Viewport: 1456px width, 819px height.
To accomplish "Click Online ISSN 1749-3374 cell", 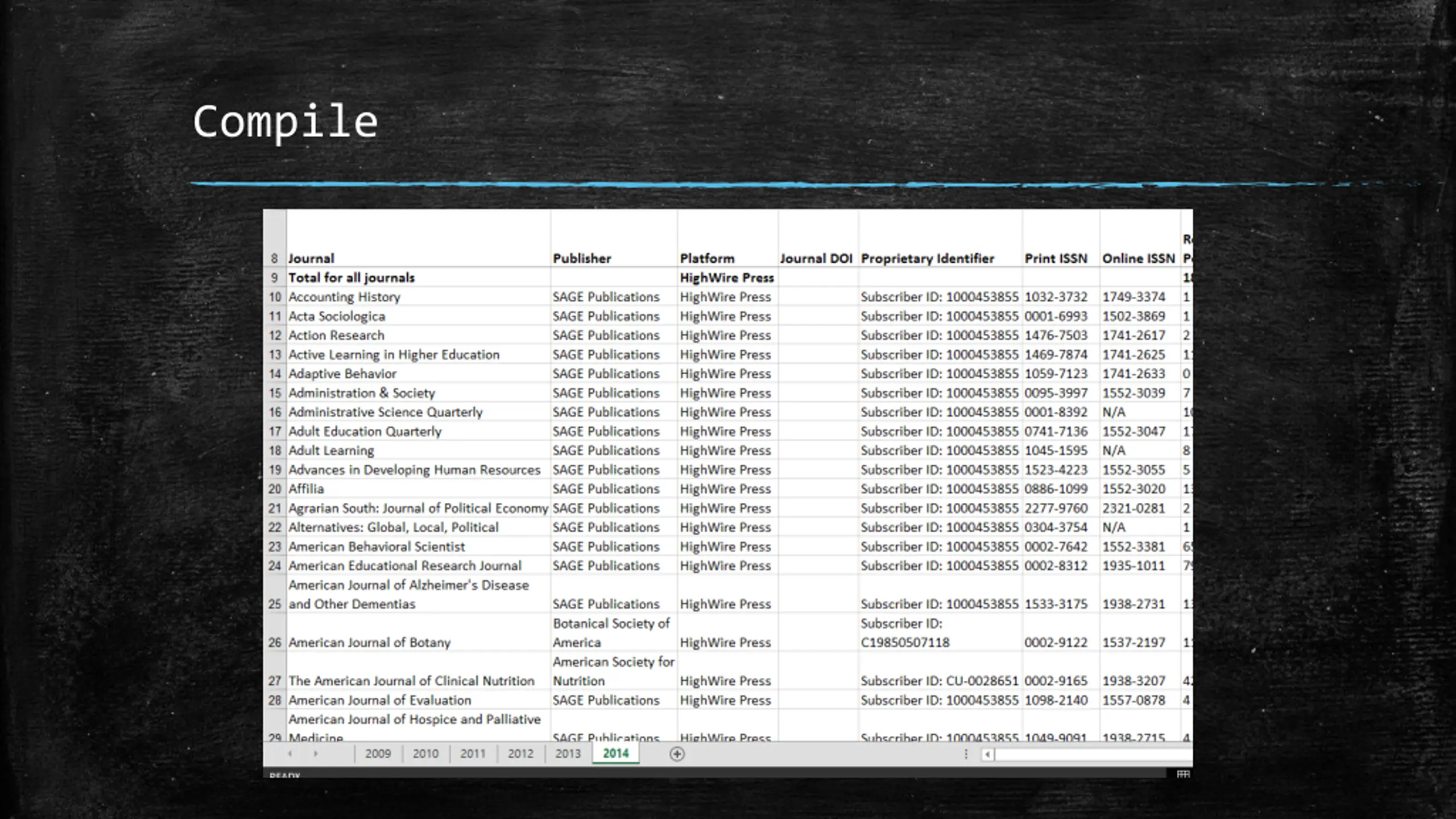I will [x=1140, y=297].
